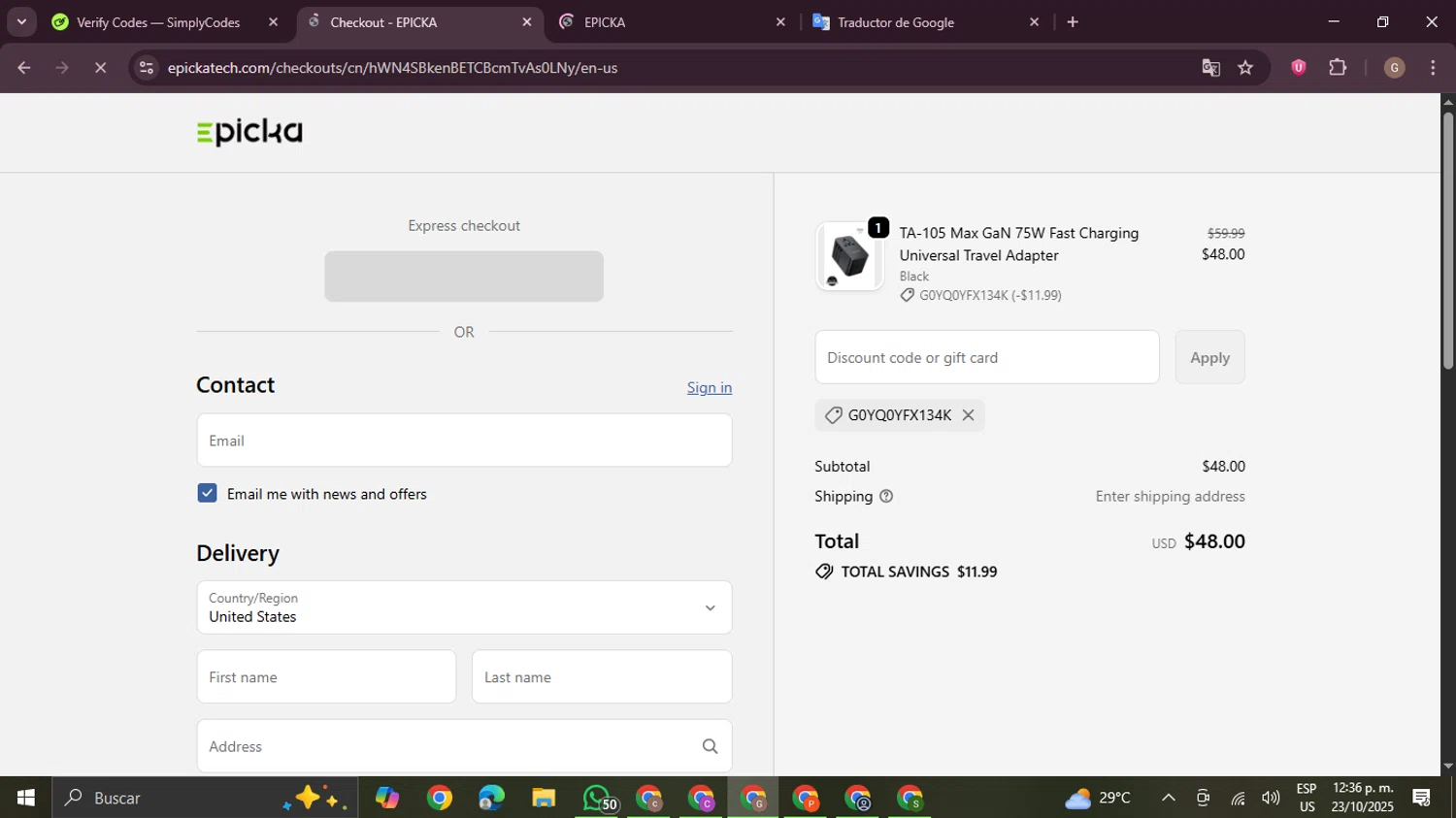Open the Windows Start menu

[25, 798]
